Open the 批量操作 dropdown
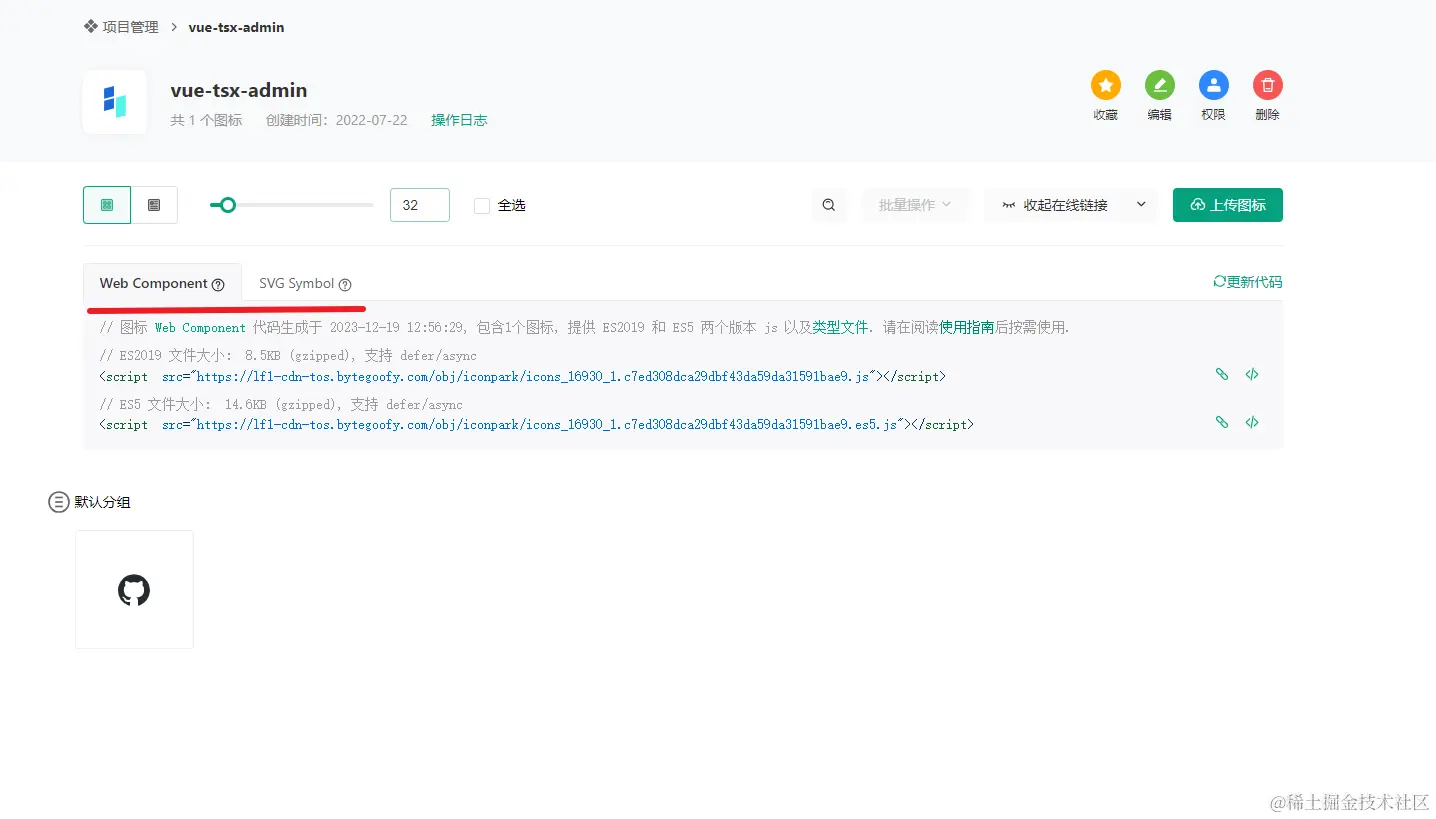 pos(915,205)
